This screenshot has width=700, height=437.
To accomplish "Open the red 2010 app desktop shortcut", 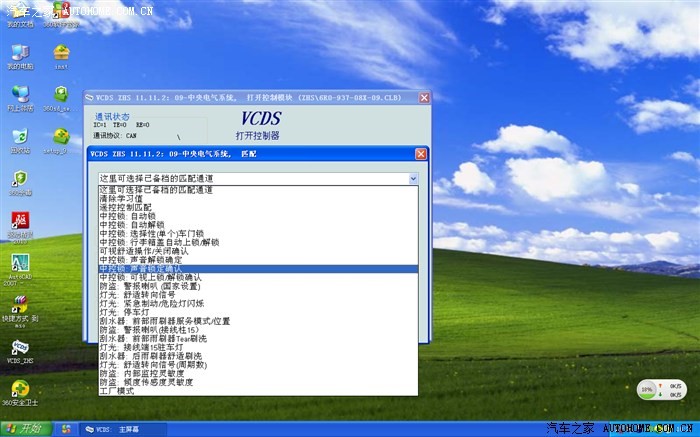I will [20, 227].
